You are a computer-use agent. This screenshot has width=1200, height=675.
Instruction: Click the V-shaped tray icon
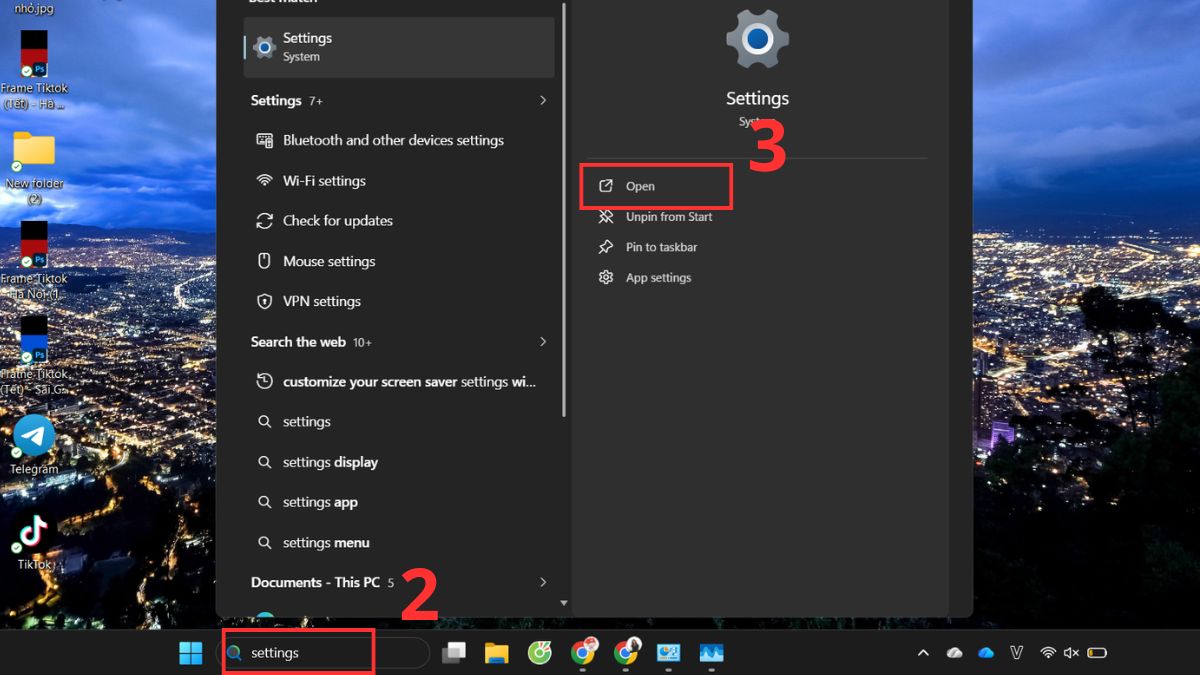coord(1017,653)
